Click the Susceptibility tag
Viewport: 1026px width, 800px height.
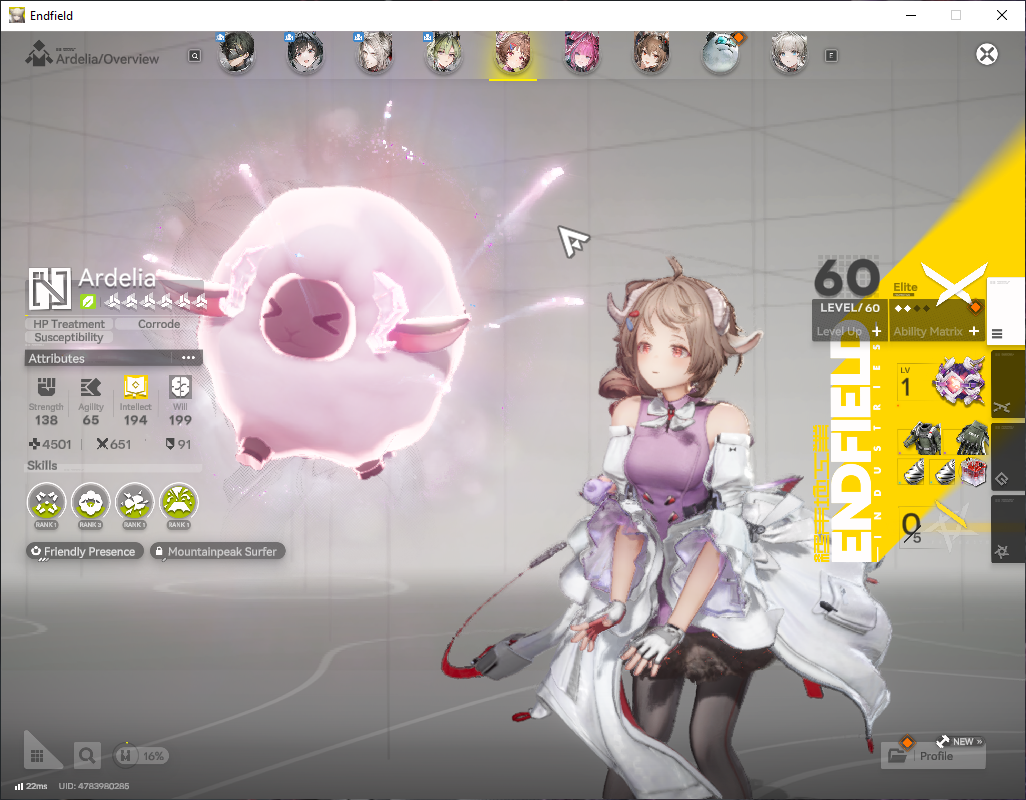[69, 338]
